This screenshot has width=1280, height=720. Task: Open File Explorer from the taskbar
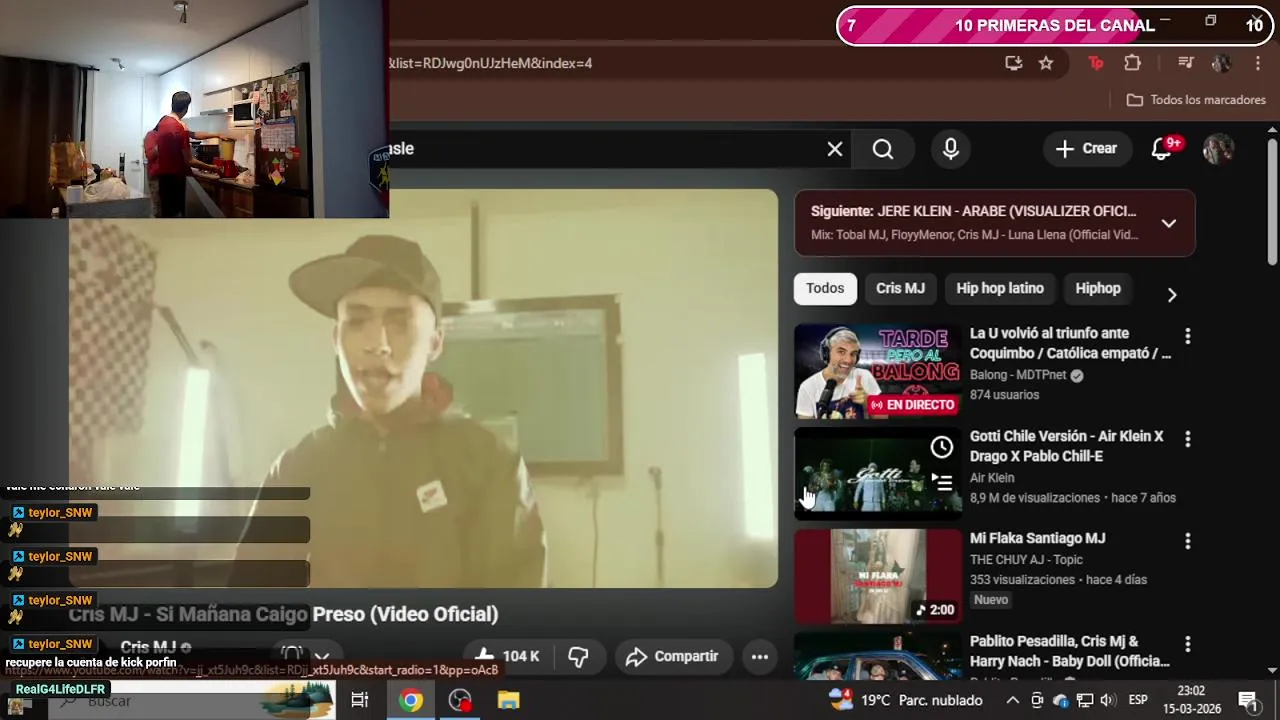[x=509, y=701]
